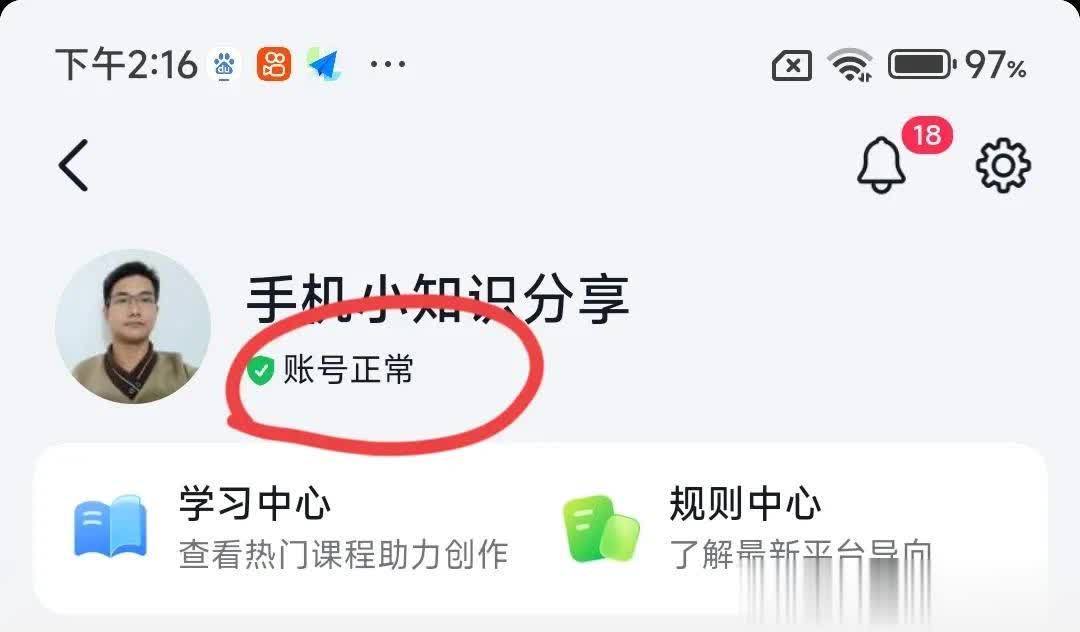Viewport: 1080px width, 632px height.
Task: Tap the battery indicator showing 97%
Action: (x=957, y=65)
